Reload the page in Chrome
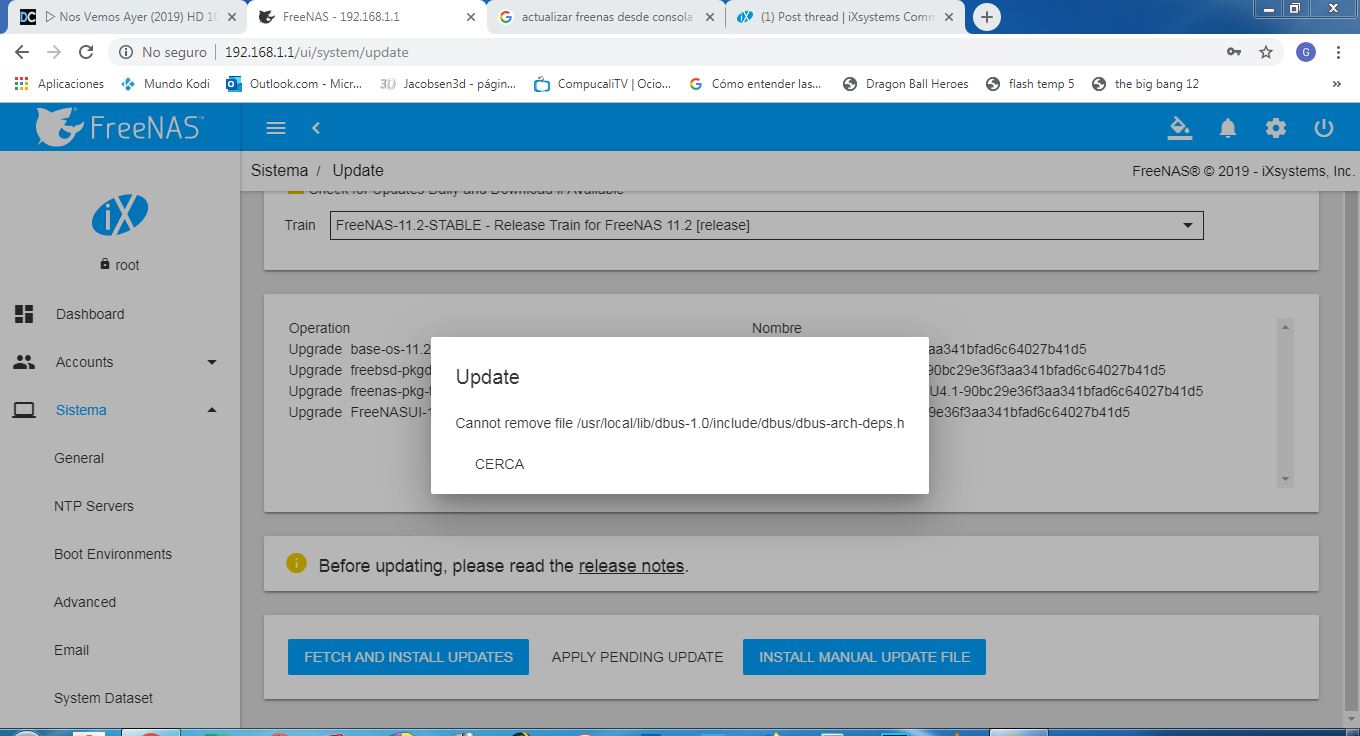Image resolution: width=1360 pixels, height=736 pixels. pos(86,52)
